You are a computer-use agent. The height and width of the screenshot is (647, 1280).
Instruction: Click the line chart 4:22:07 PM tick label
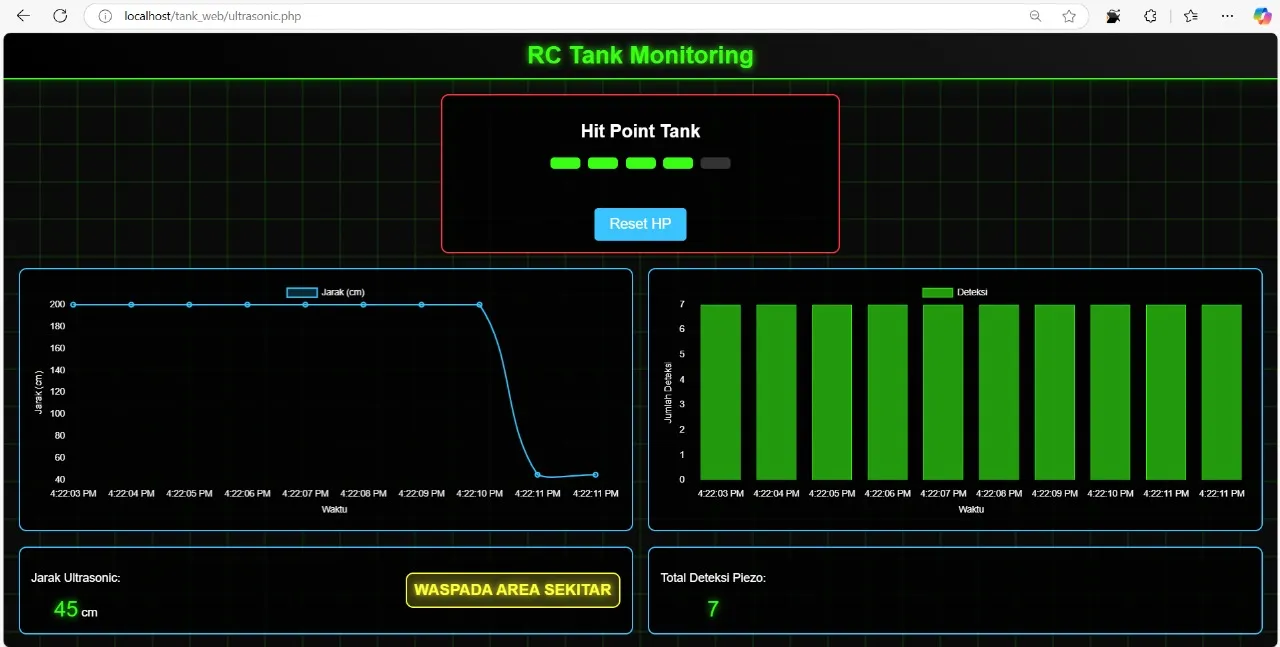point(305,493)
